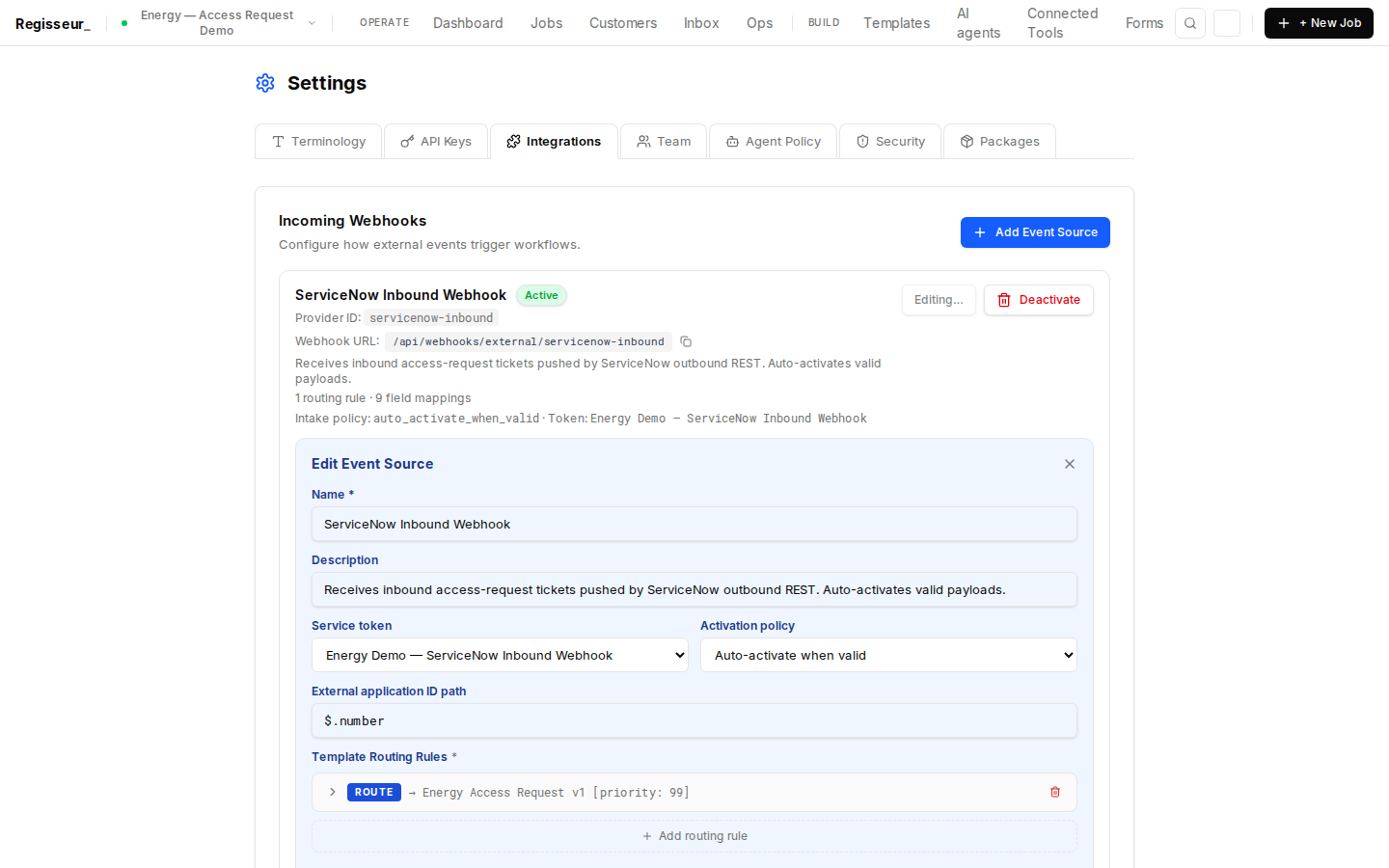Switch to the API Keys tab
This screenshot has height=868, width=1389.
[436, 141]
